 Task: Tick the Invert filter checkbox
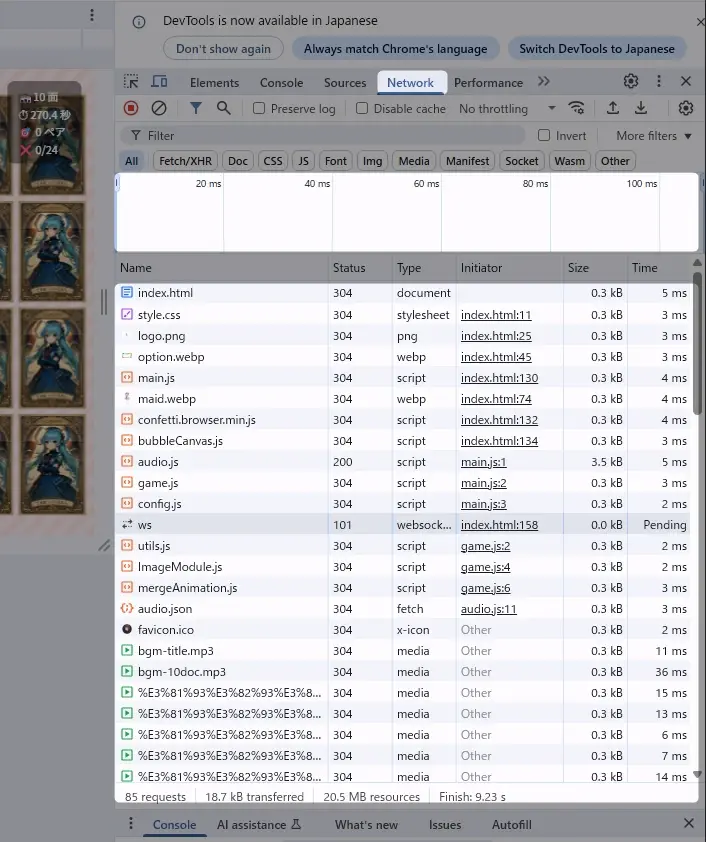[x=544, y=135]
